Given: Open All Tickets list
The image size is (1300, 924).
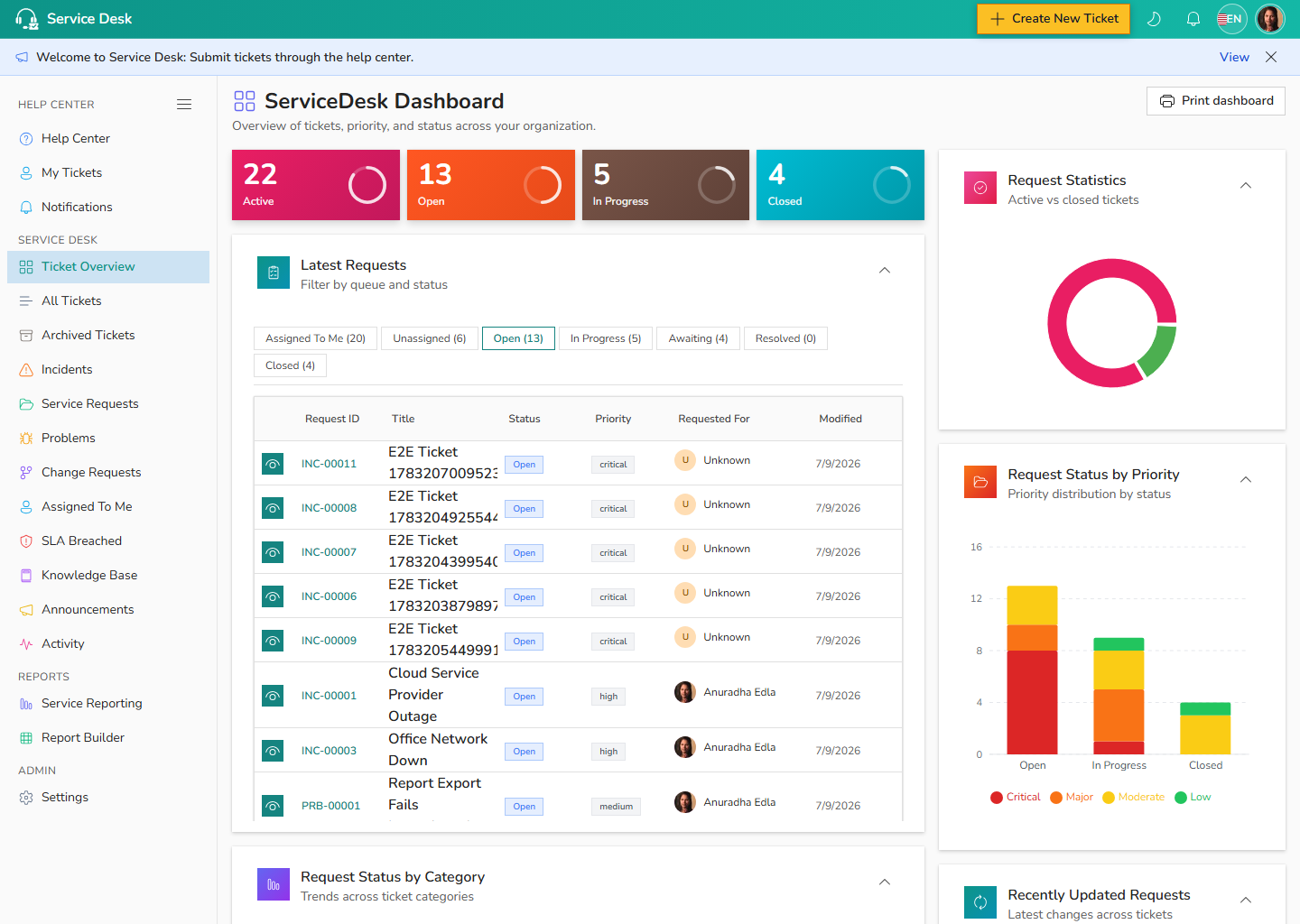Looking at the screenshot, I should point(108,300).
